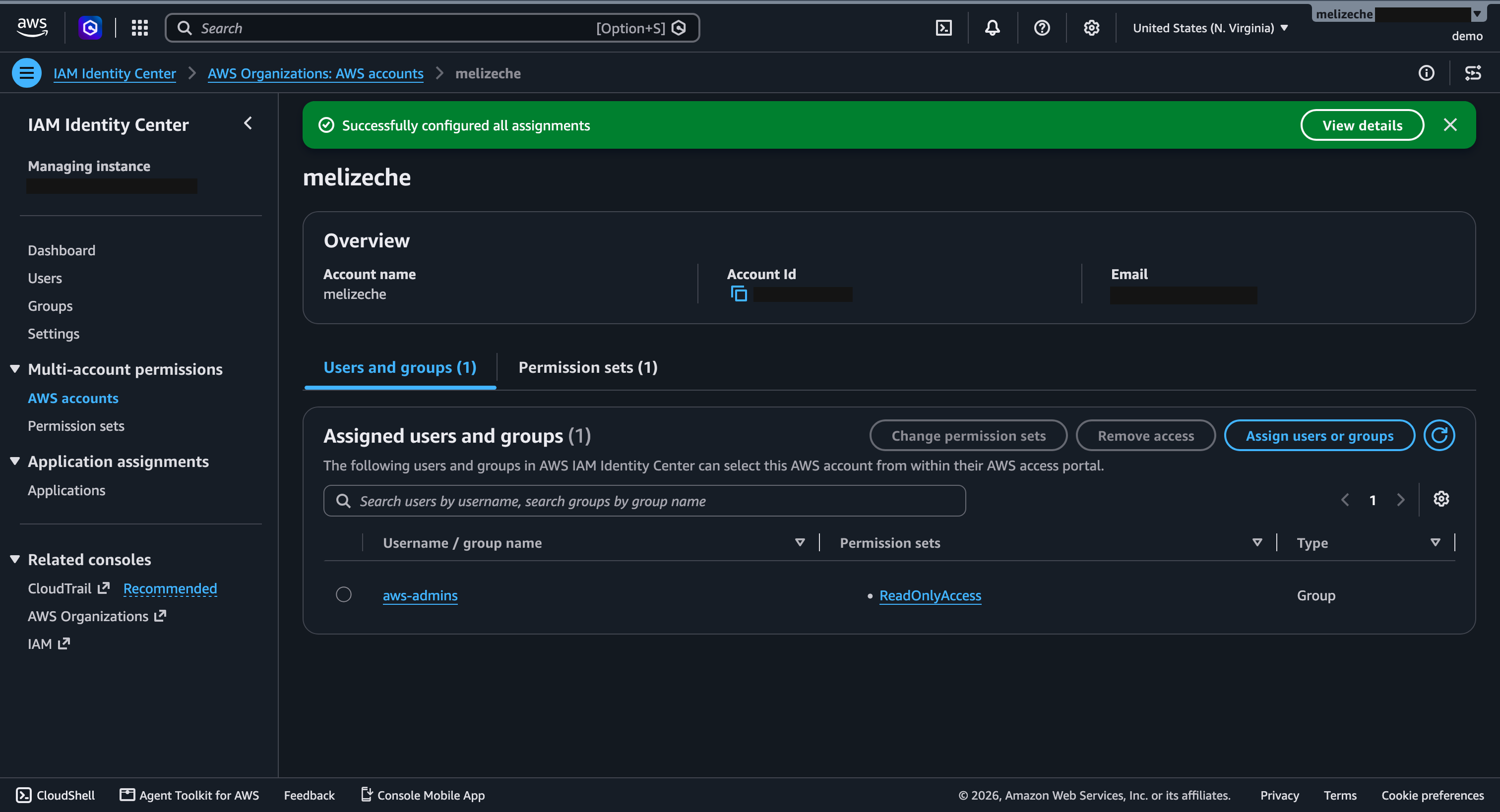Click the IAM Identity Center breadcrumb link
This screenshot has width=1500, height=812.
pos(115,73)
